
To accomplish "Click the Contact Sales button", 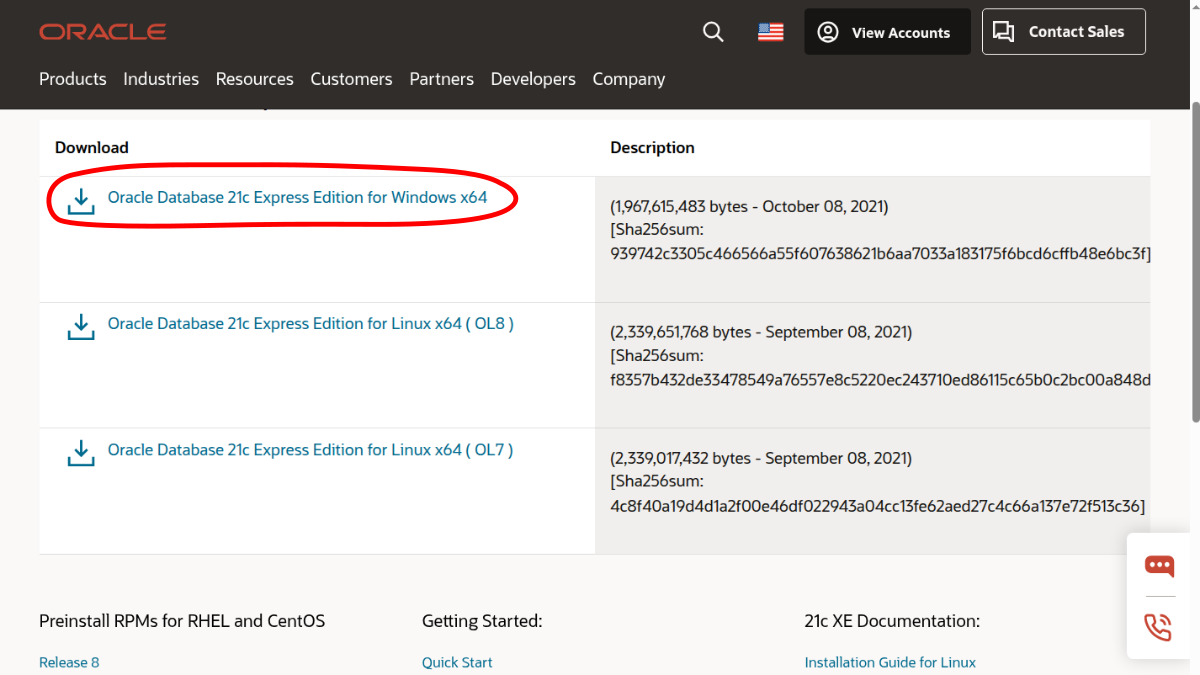I will pyautogui.click(x=1063, y=32).
